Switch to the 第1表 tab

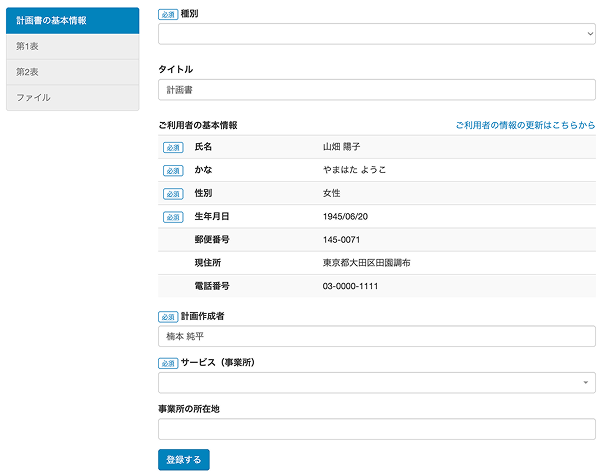tap(72, 46)
